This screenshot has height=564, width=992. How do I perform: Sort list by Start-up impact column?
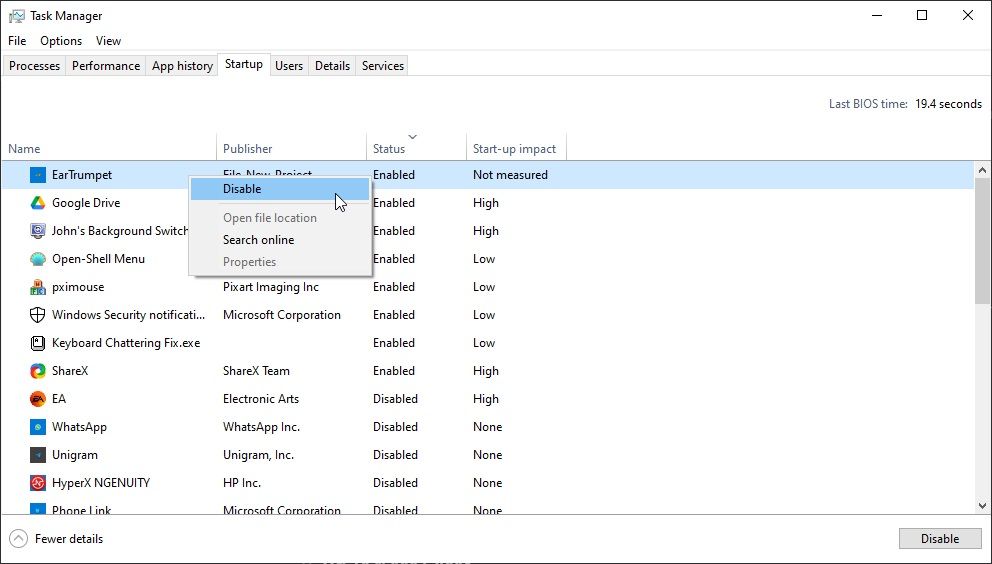(514, 149)
